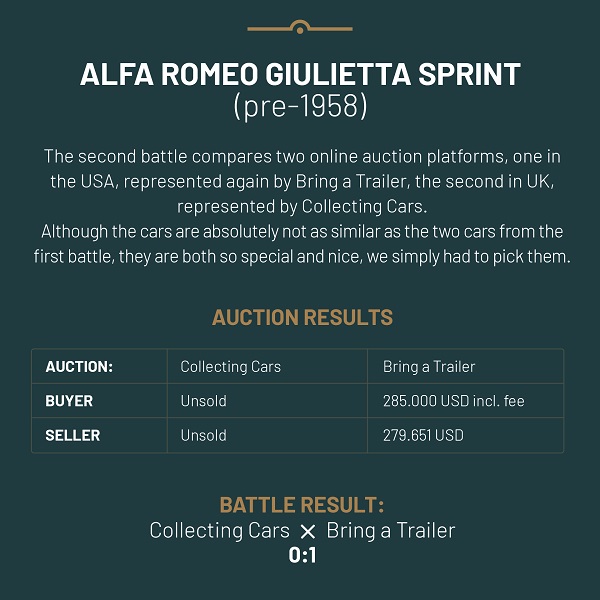Click the BATTLE RESULT: heading
The width and height of the screenshot is (600, 600).
[302, 505]
